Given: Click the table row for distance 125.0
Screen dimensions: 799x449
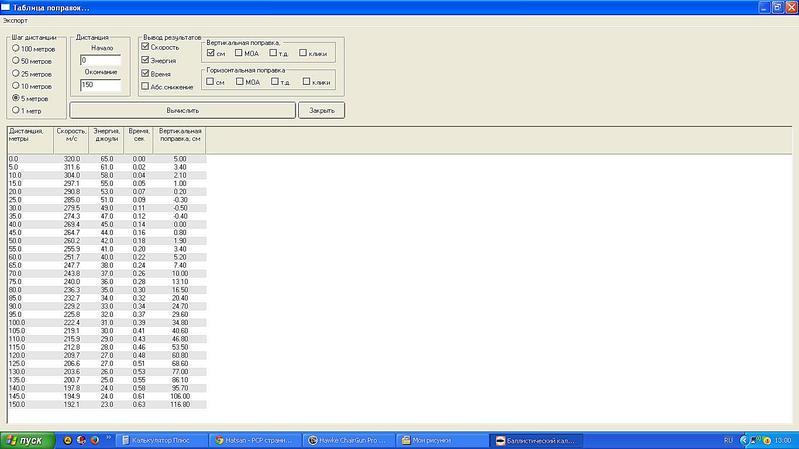Looking at the screenshot, I should [107, 363].
